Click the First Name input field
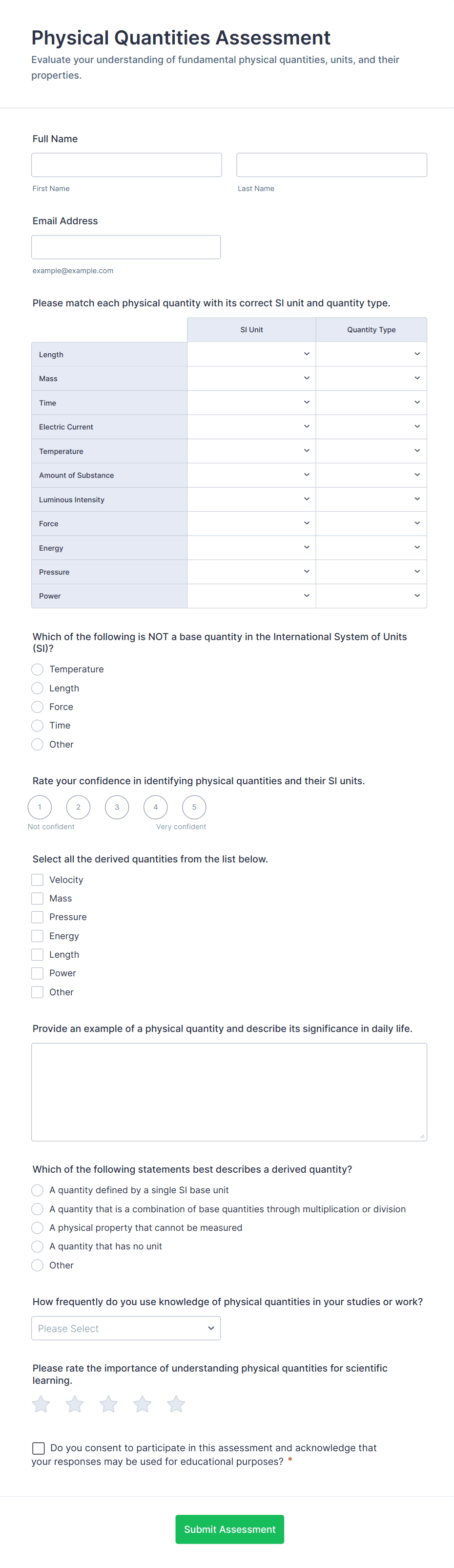This screenshot has width=454, height=1568. point(126,164)
